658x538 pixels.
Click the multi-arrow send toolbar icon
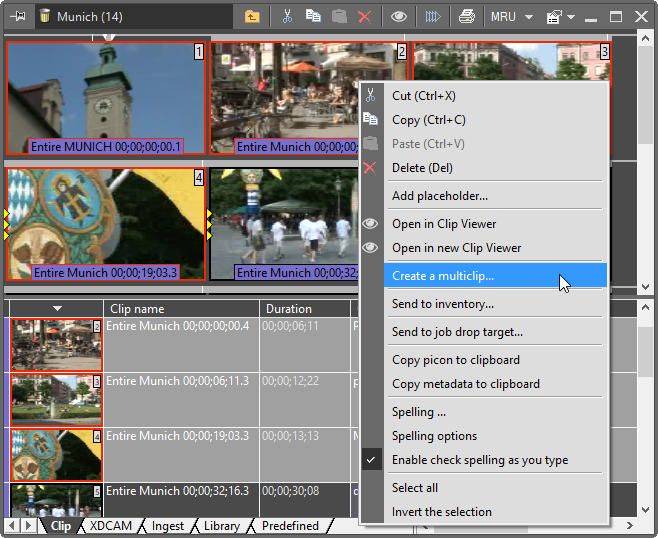click(432, 16)
